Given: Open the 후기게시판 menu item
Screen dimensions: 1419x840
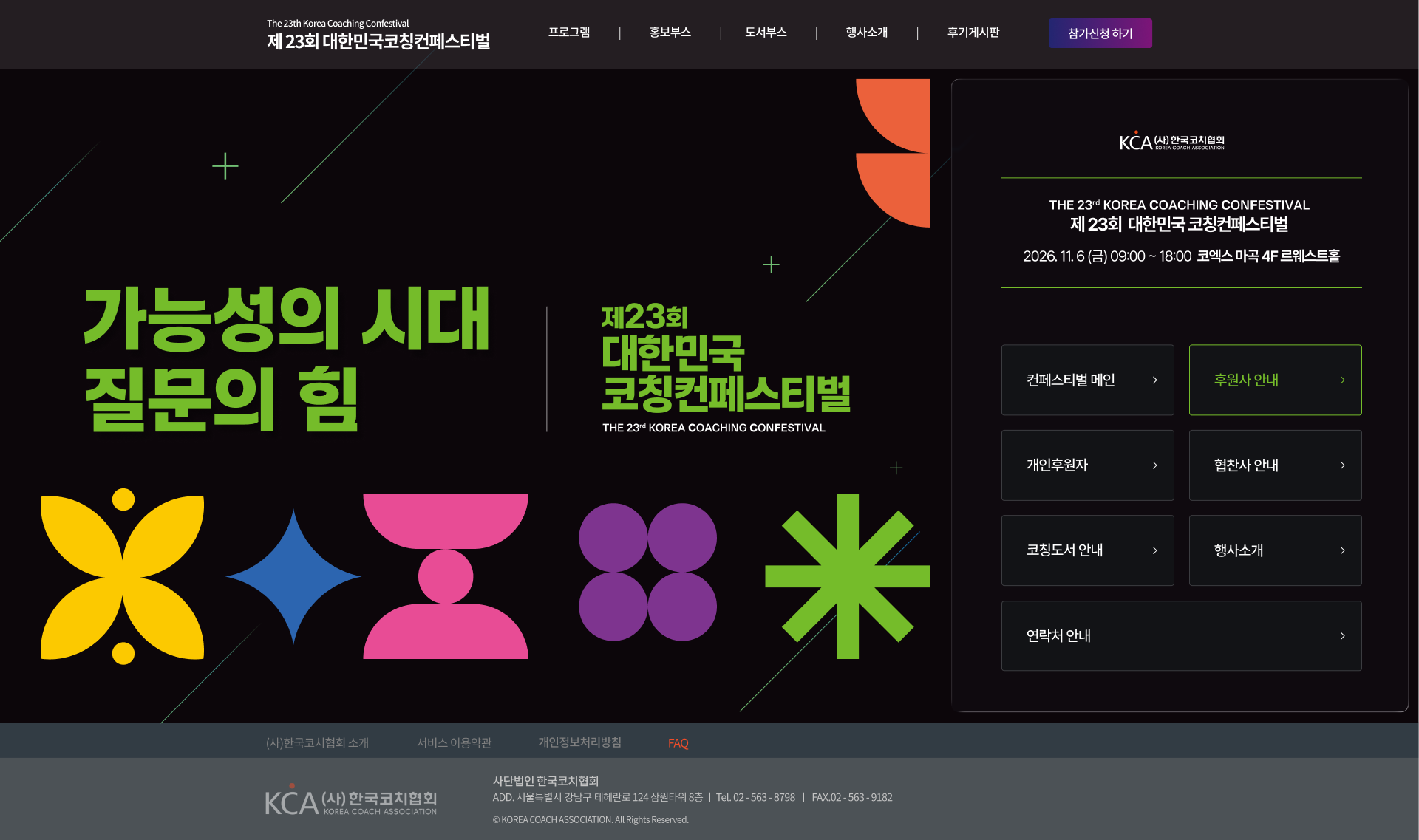Looking at the screenshot, I should point(973,33).
